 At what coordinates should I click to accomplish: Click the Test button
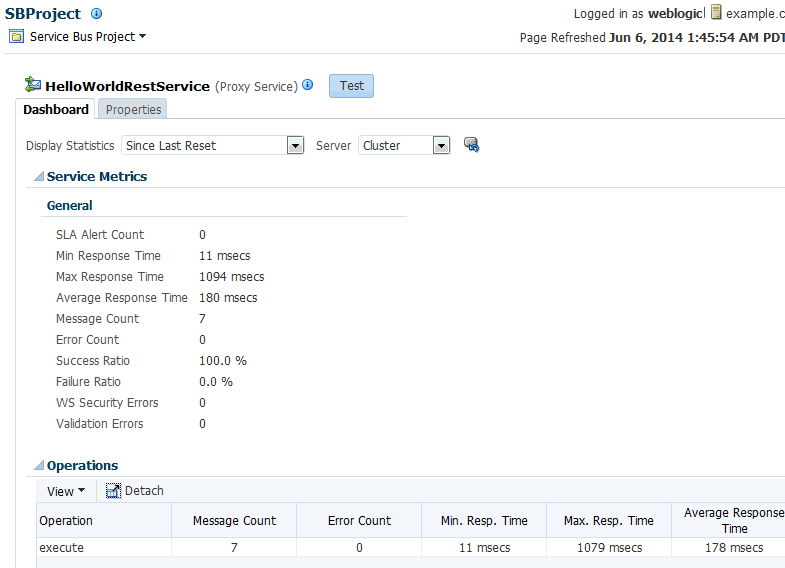351,86
